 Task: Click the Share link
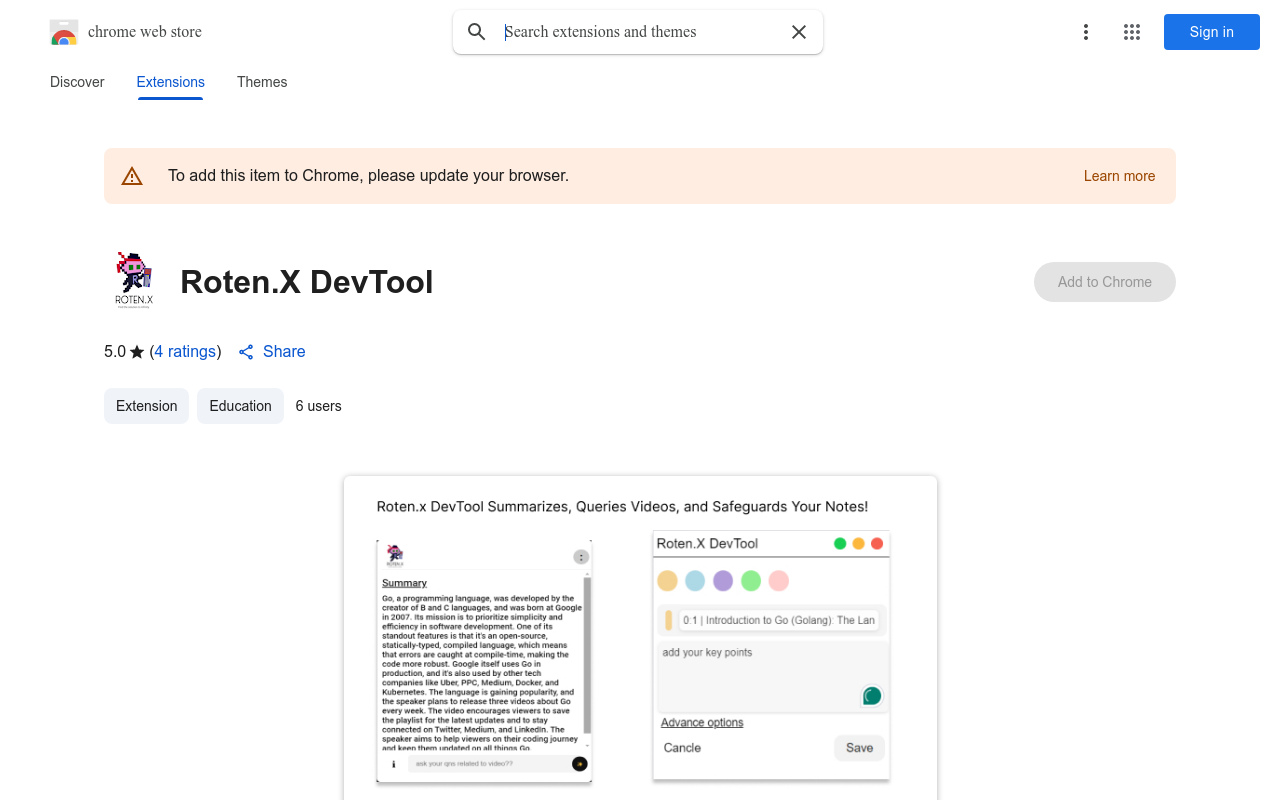[284, 352]
